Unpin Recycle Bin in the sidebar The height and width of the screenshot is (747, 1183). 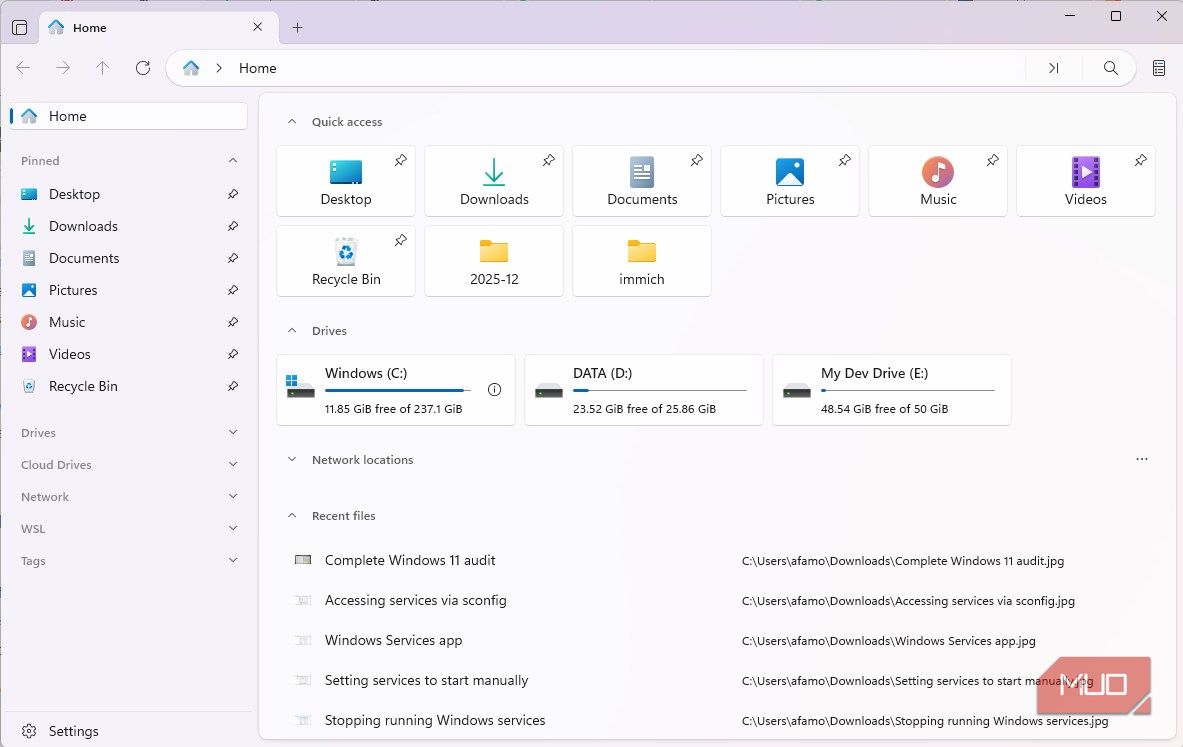tap(233, 386)
